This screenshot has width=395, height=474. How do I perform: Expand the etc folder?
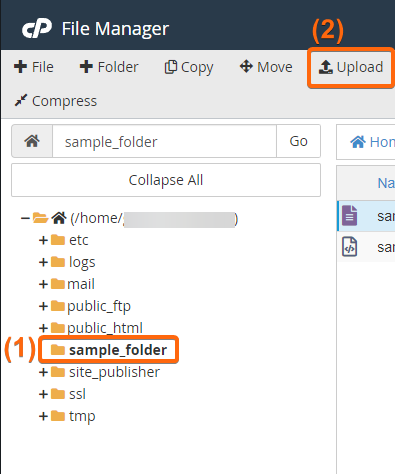43,240
